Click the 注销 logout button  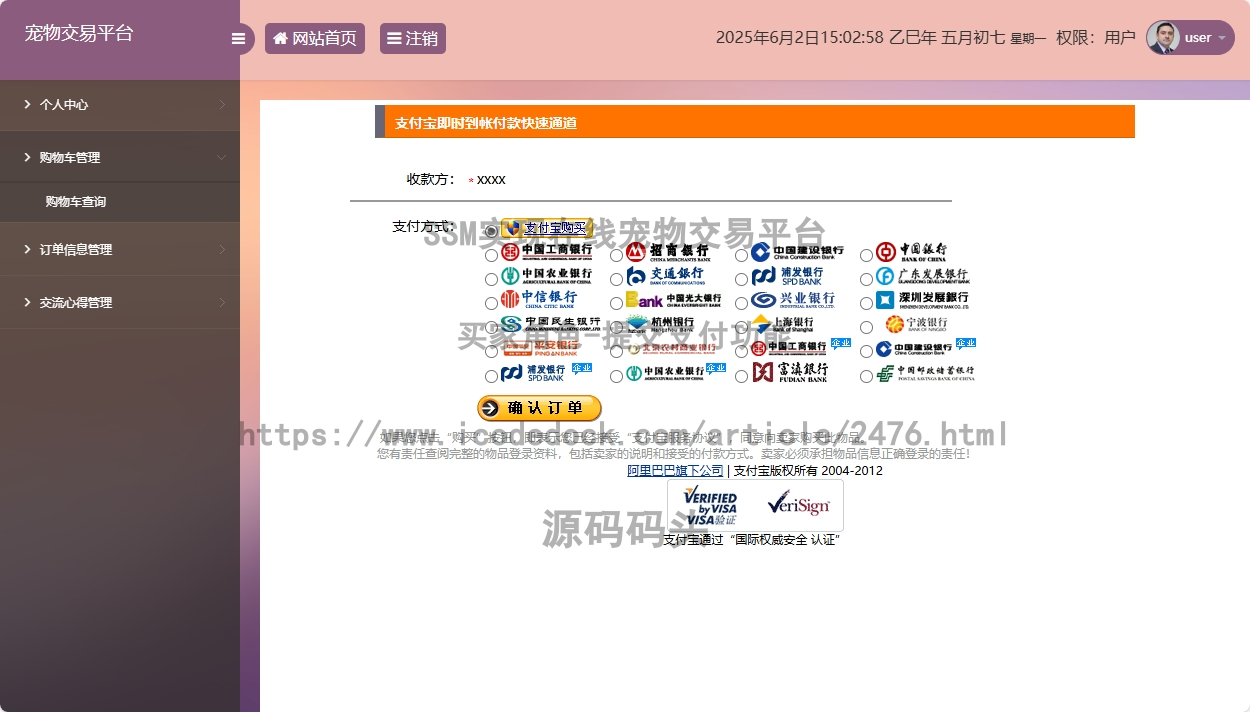pos(413,39)
